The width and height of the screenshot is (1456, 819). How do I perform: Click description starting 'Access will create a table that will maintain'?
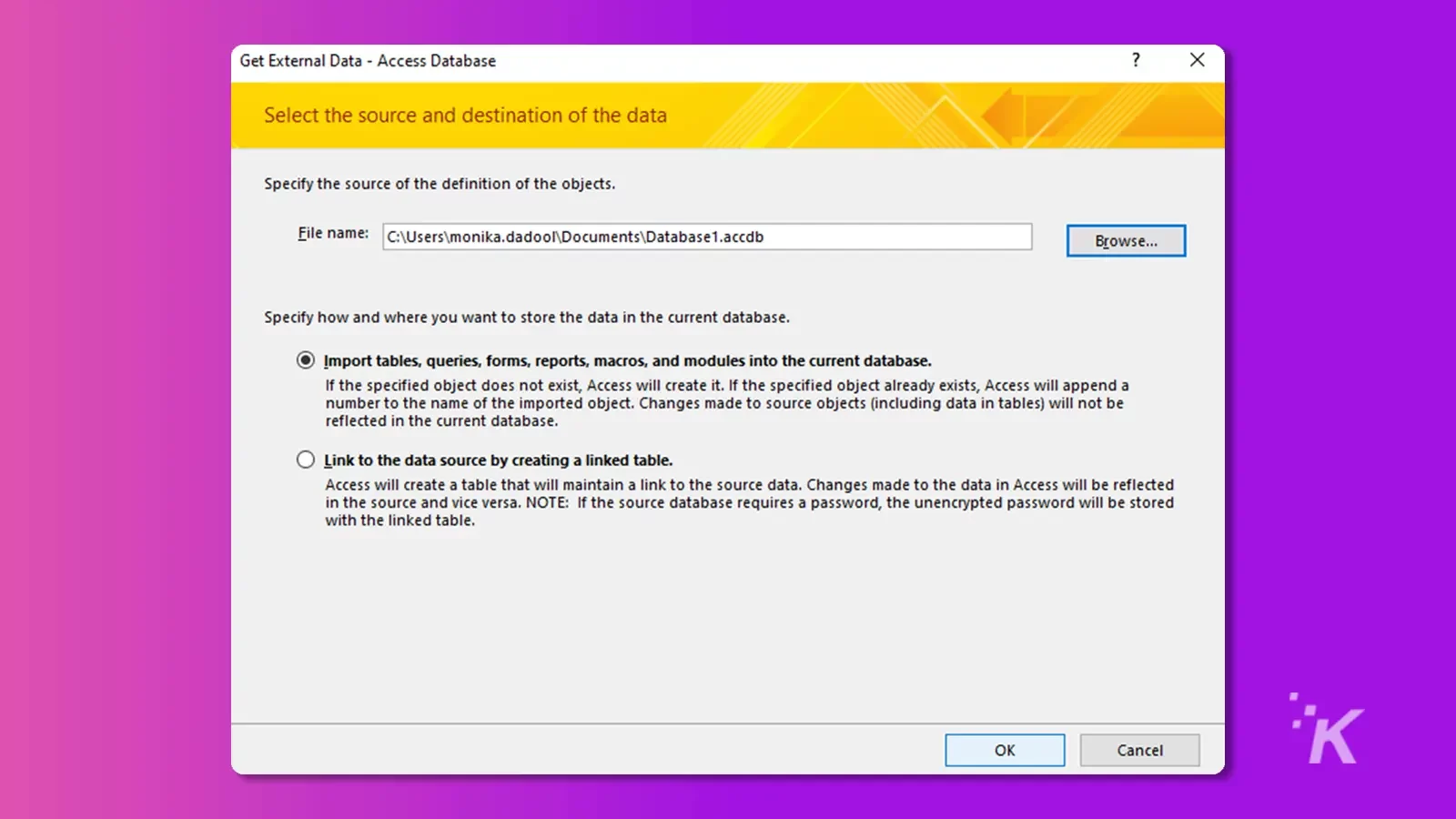tap(750, 502)
